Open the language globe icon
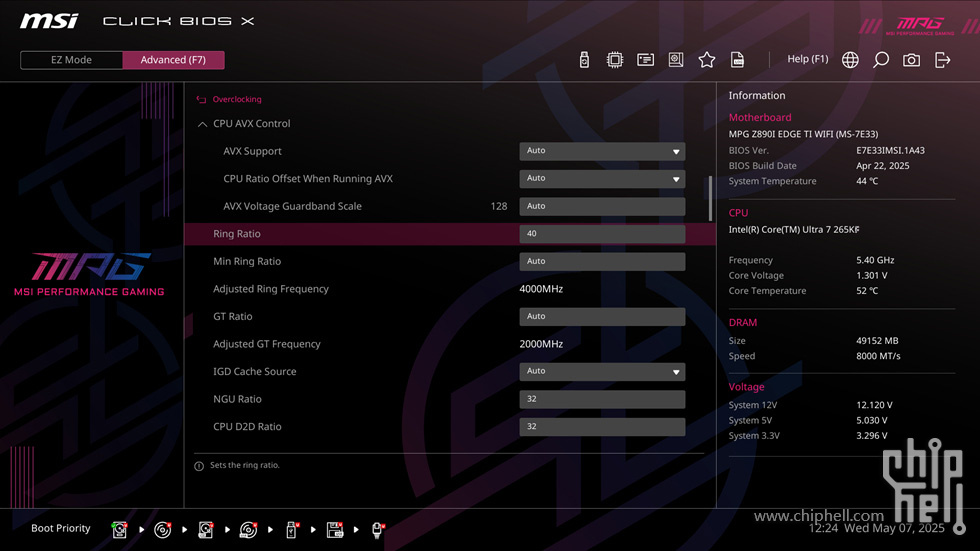The width and height of the screenshot is (980, 551). (x=850, y=60)
